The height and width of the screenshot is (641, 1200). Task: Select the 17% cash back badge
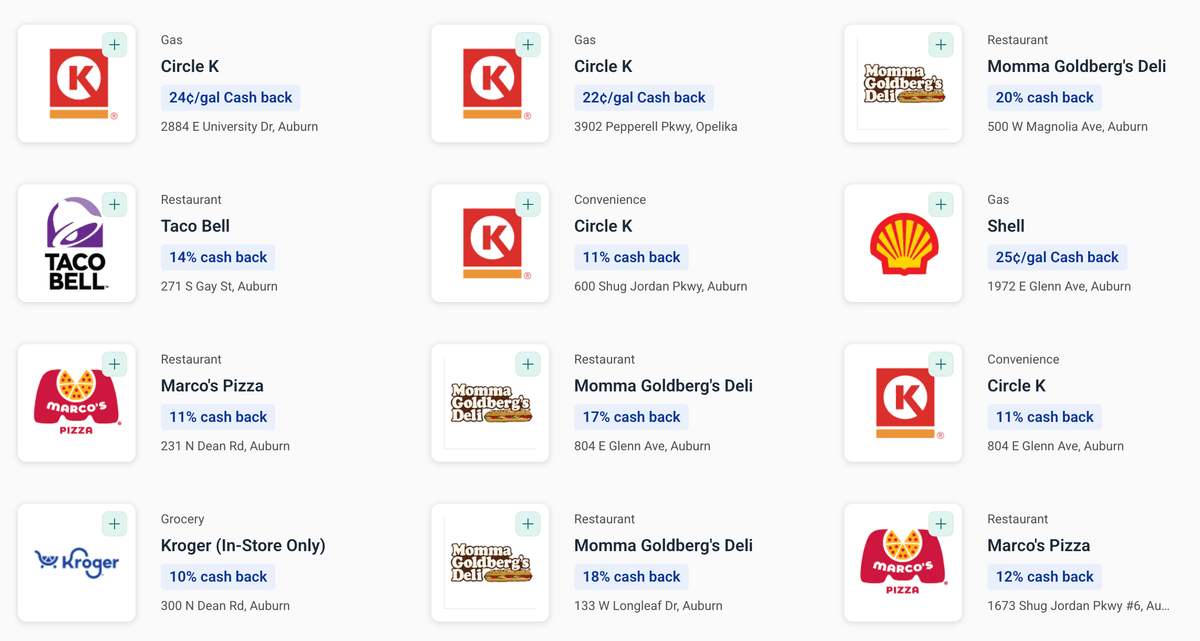coord(631,417)
